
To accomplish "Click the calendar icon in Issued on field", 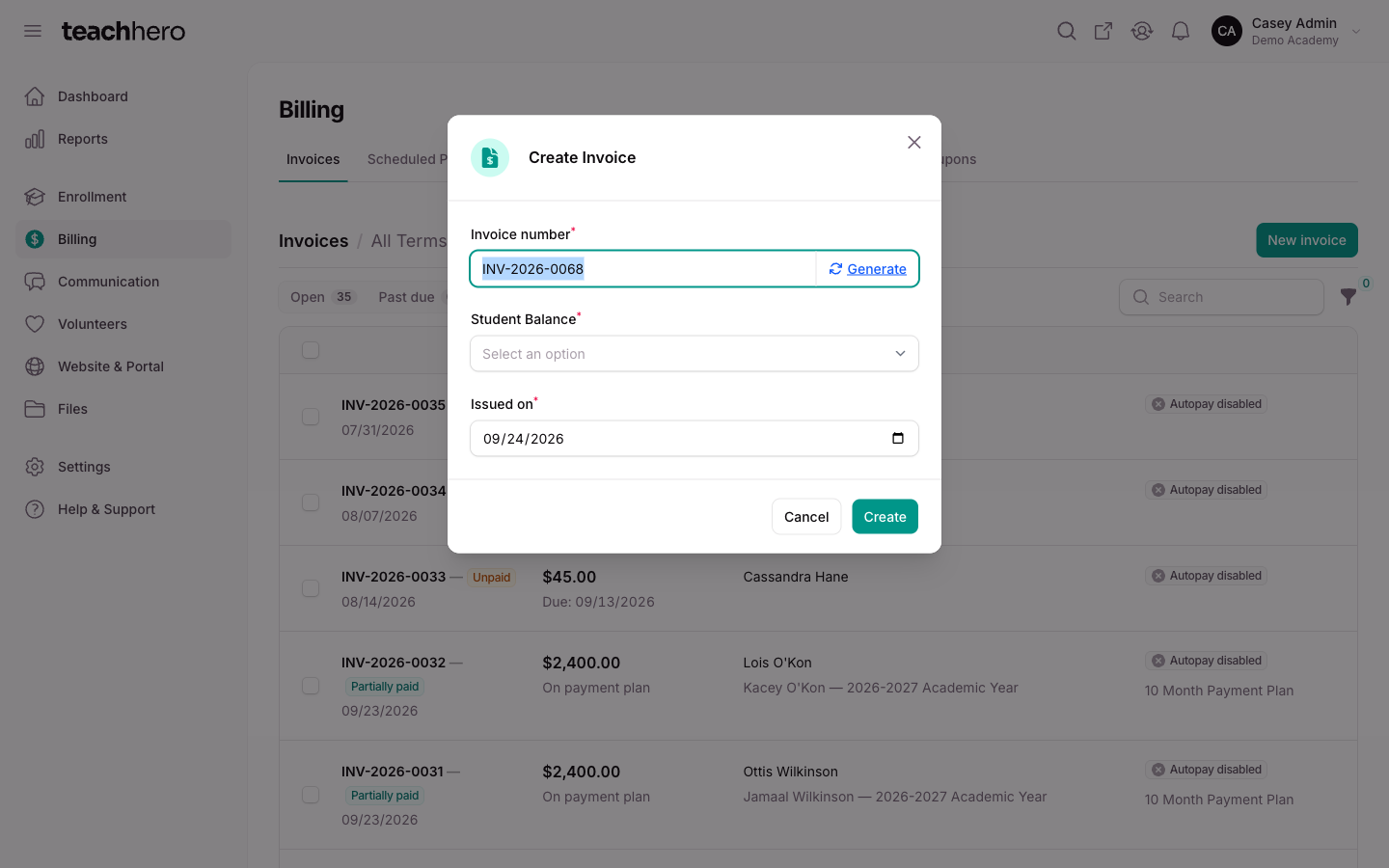I will coord(898,438).
